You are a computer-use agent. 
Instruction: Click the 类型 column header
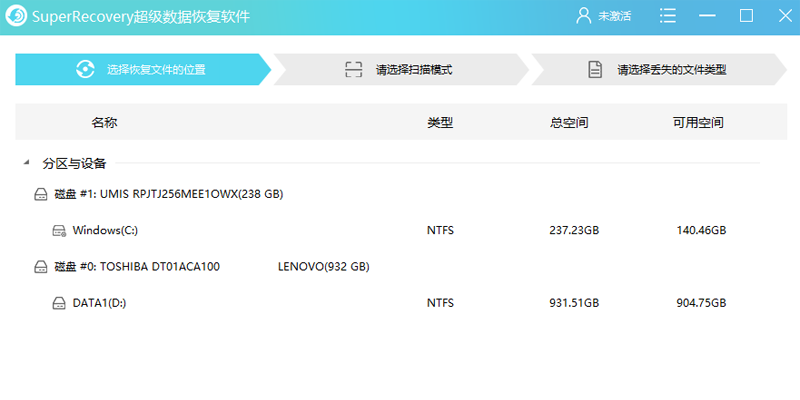440,122
